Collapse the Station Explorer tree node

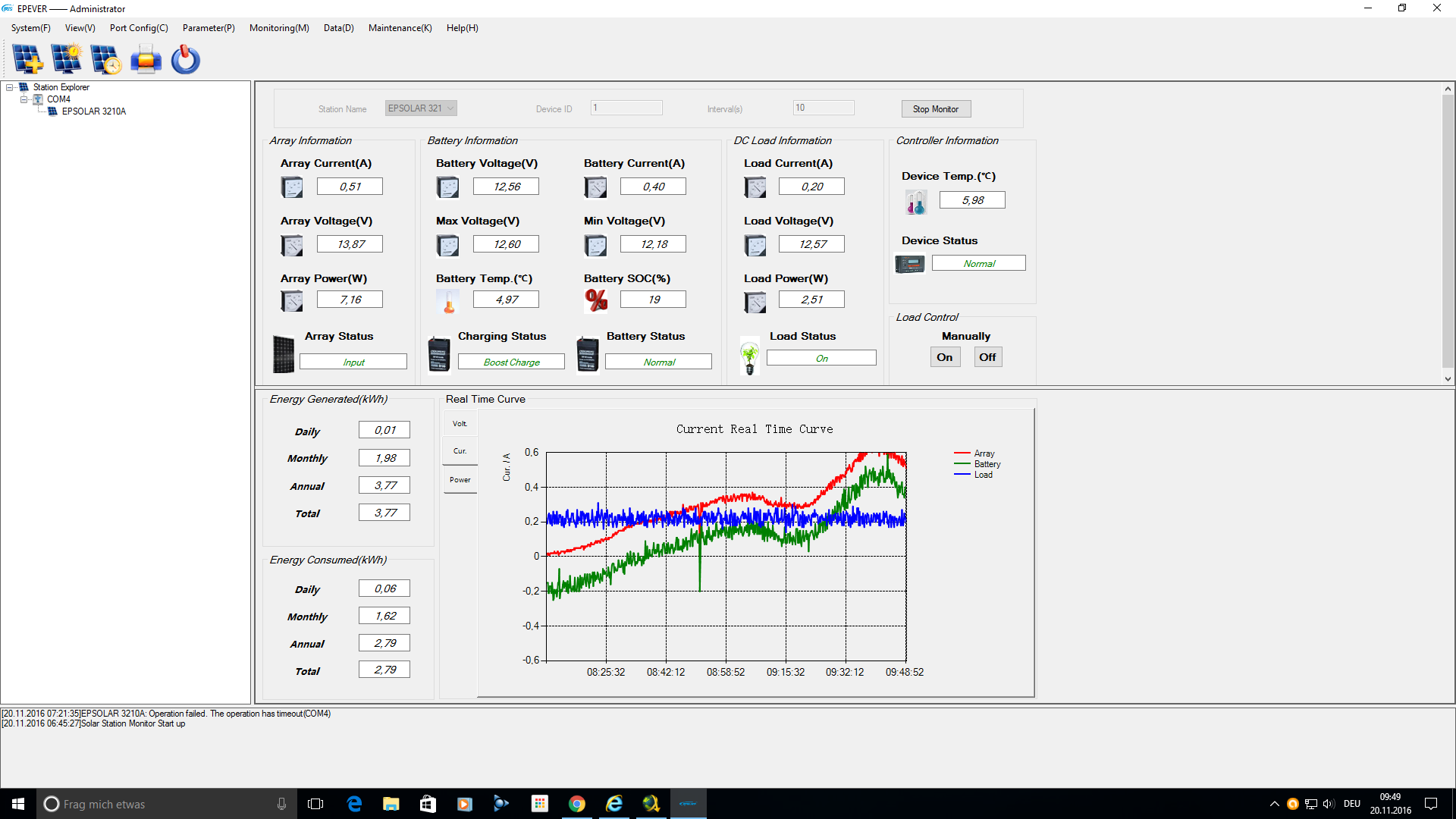(x=10, y=87)
